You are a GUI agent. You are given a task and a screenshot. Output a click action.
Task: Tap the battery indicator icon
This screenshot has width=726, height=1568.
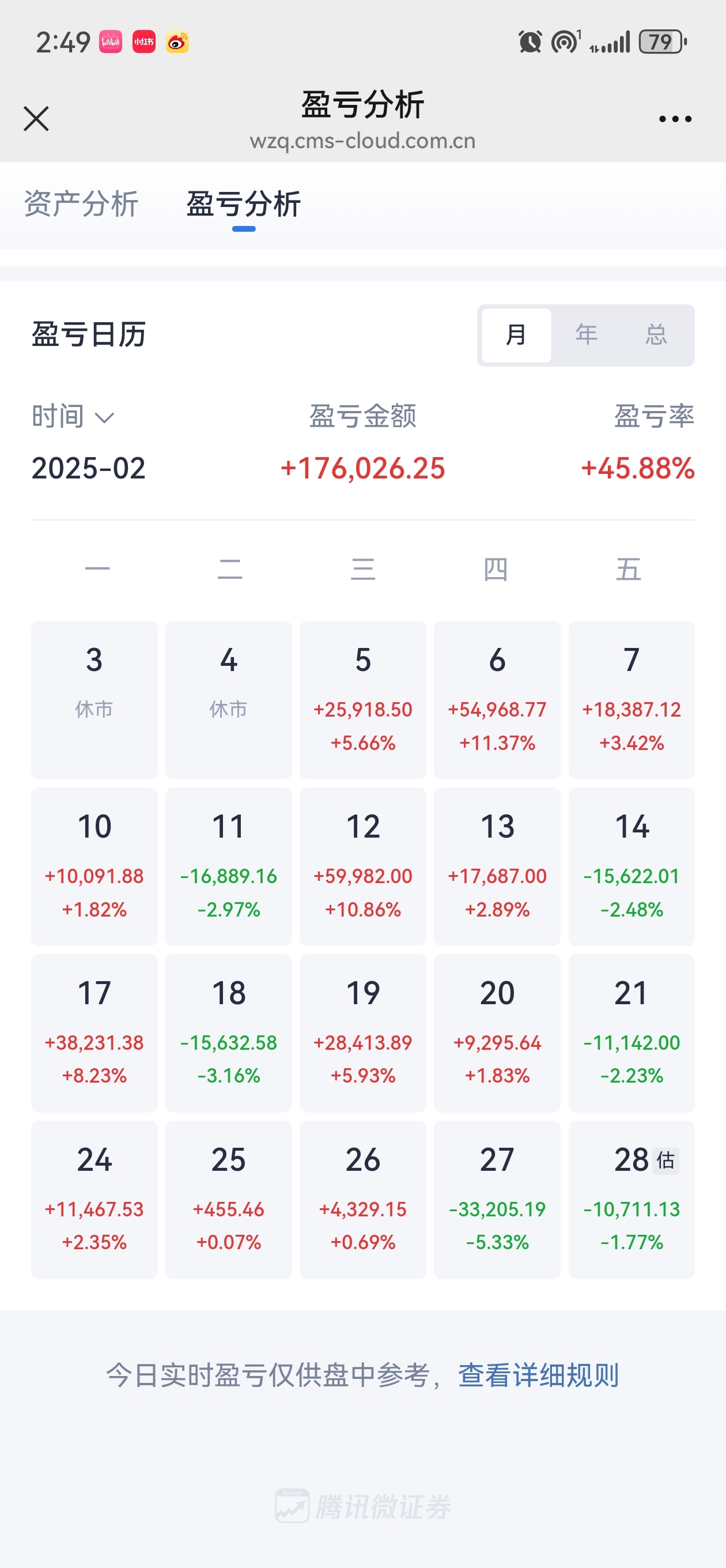[663, 42]
